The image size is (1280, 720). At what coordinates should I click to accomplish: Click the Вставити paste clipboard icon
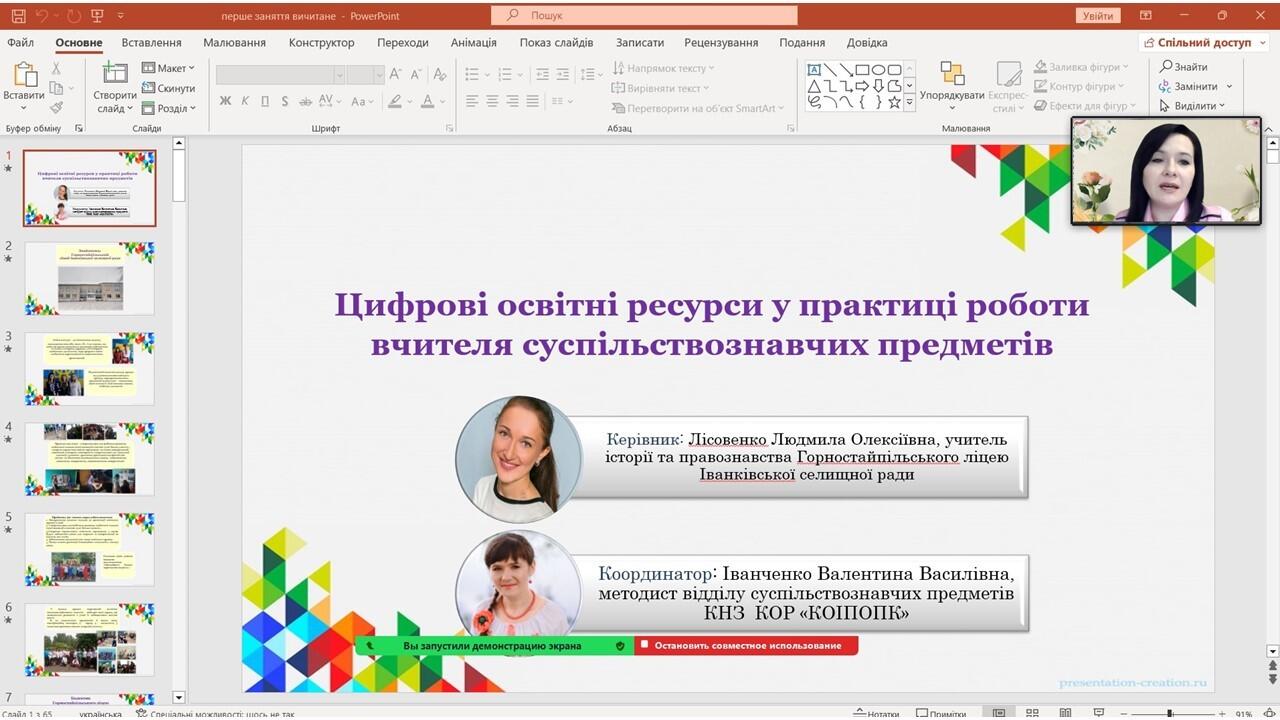click(x=24, y=75)
